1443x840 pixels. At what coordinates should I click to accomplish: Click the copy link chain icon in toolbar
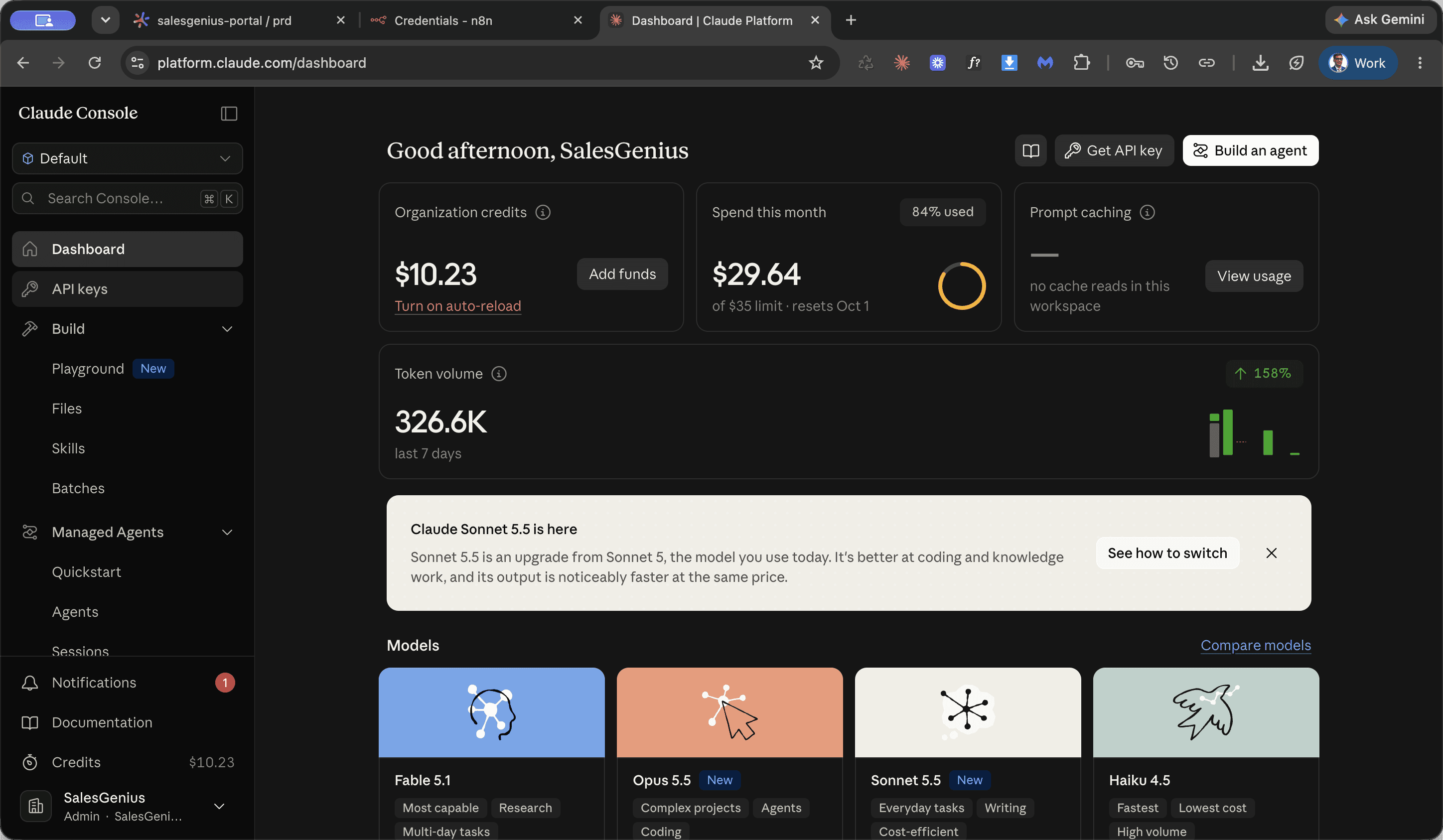click(x=1206, y=63)
